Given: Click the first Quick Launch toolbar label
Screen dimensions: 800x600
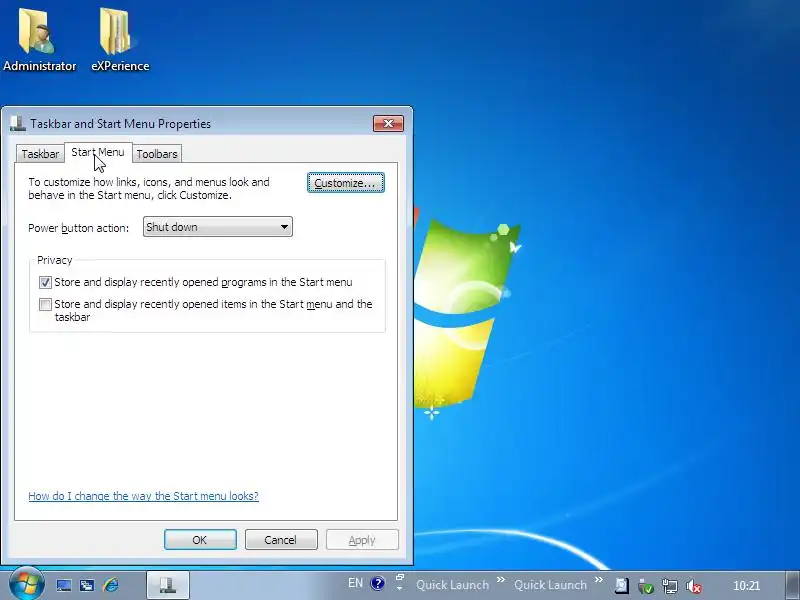Looking at the screenshot, I should [x=452, y=585].
